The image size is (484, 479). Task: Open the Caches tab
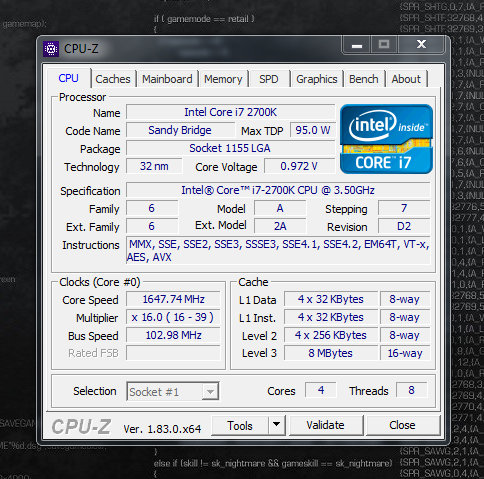pos(113,79)
